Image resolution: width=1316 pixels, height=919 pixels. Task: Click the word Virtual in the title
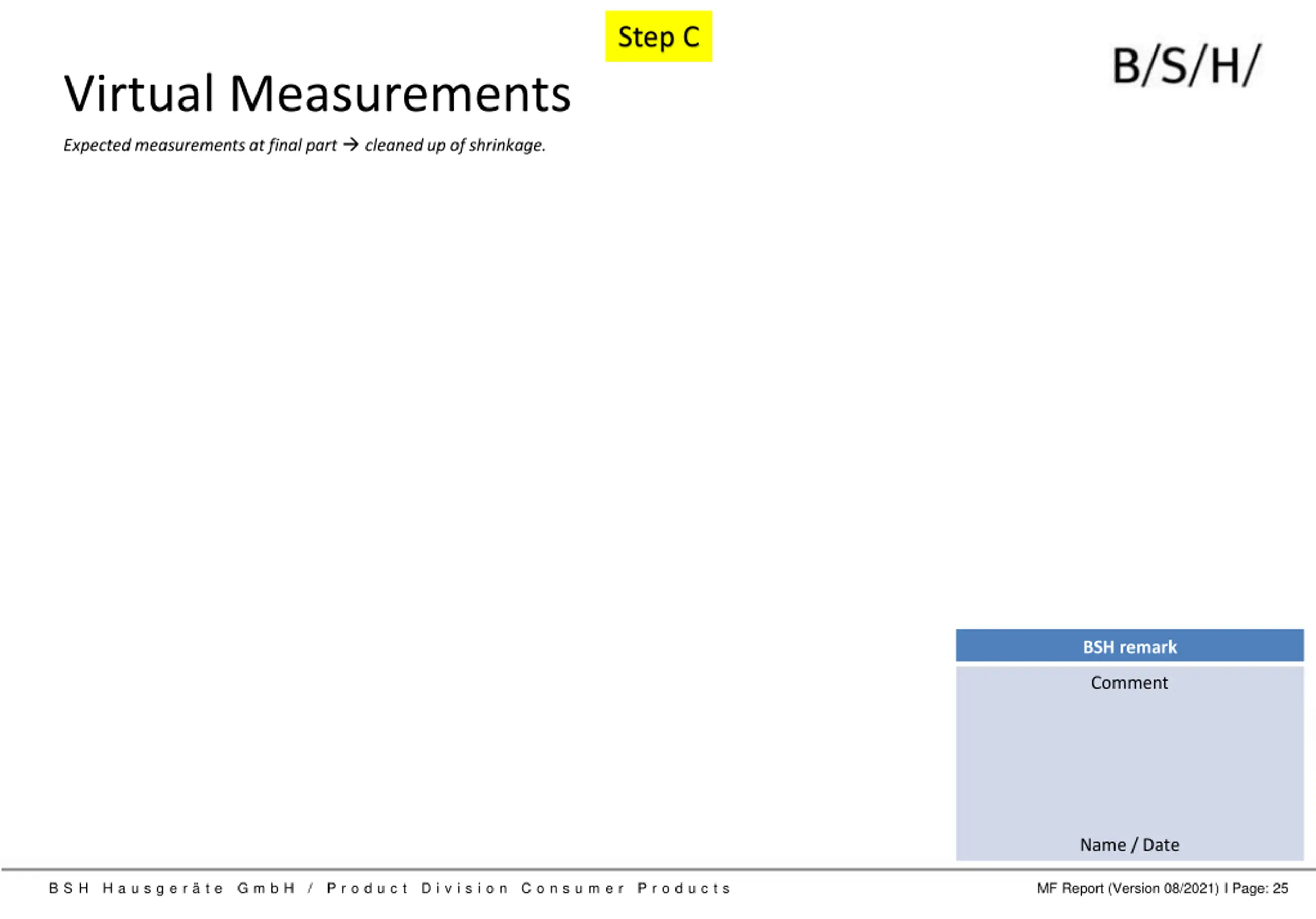(139, 94)
